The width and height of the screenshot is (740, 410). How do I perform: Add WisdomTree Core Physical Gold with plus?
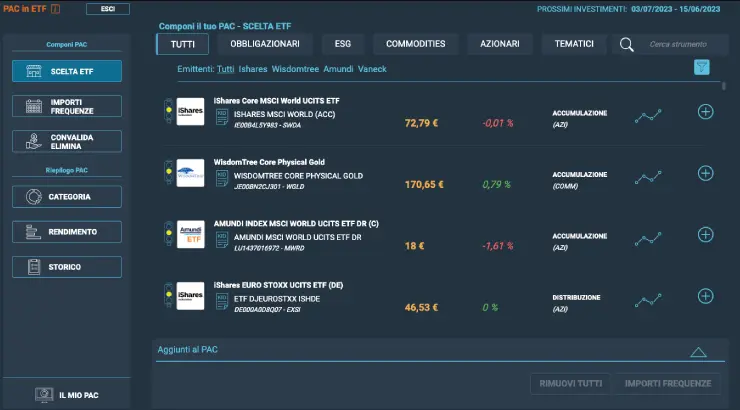click(706, 173)
